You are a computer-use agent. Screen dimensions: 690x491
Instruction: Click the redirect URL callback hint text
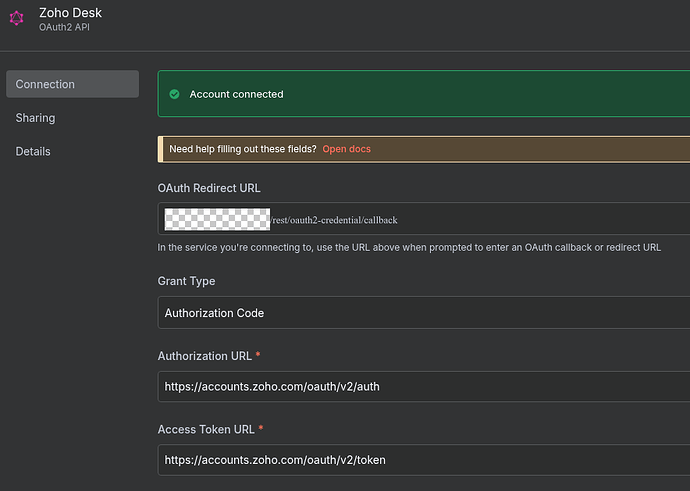409,247
